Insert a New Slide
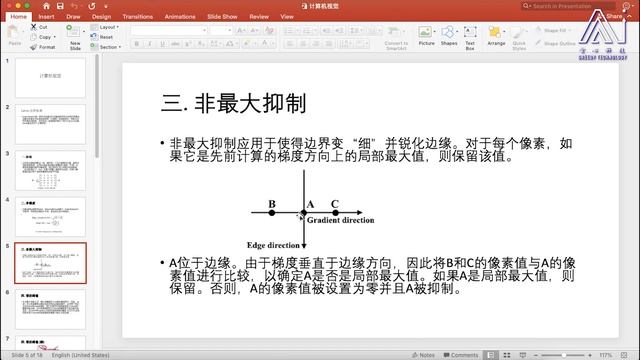Image resolution: width=640 pixels, height=360 pixels. coord(75,38)
